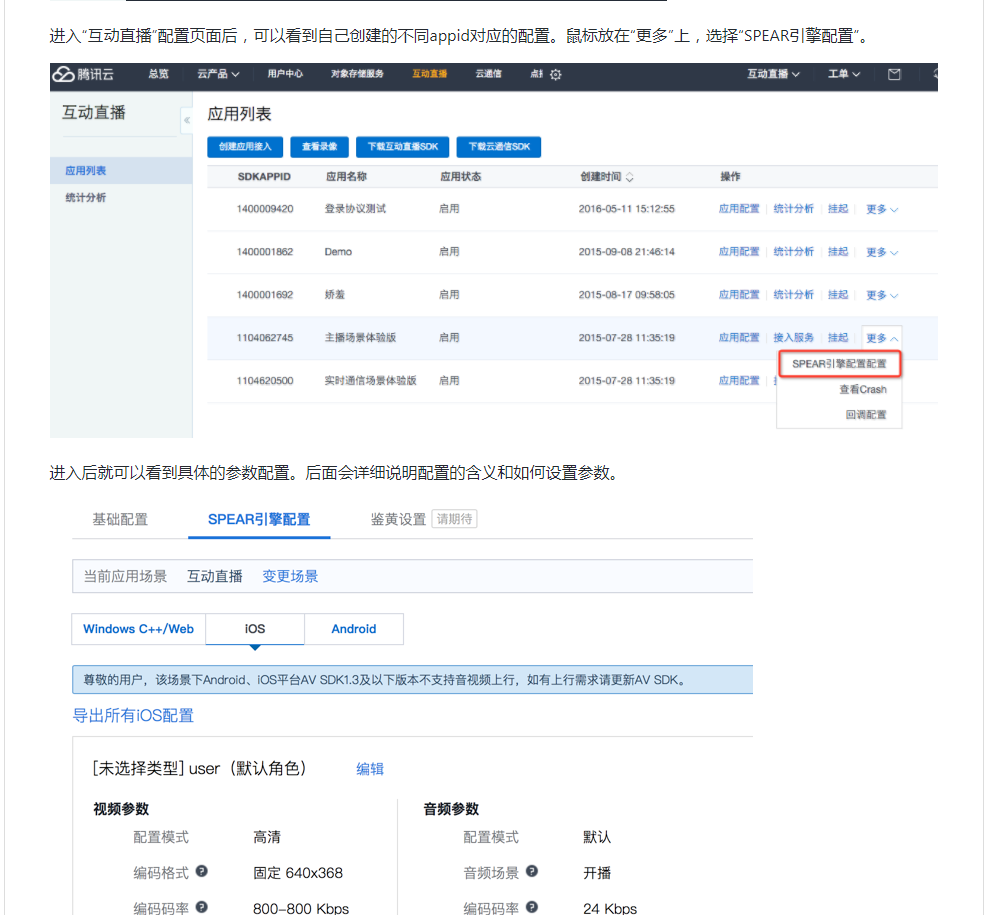Select the iOS platform tab
The height and width of the screenshot is (915, 1004).
click(x=255, y=629)
